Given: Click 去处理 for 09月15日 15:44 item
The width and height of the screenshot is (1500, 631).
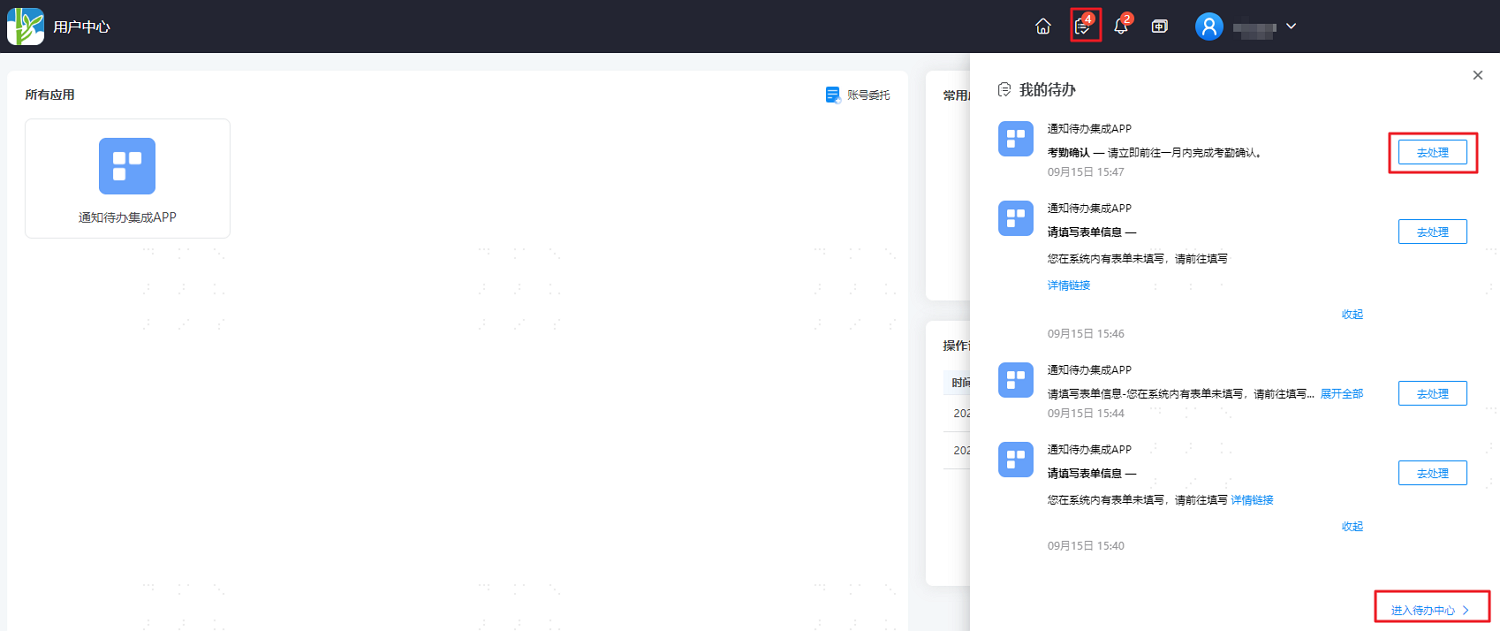Looking at the screenshot, I should (1432, 393).
